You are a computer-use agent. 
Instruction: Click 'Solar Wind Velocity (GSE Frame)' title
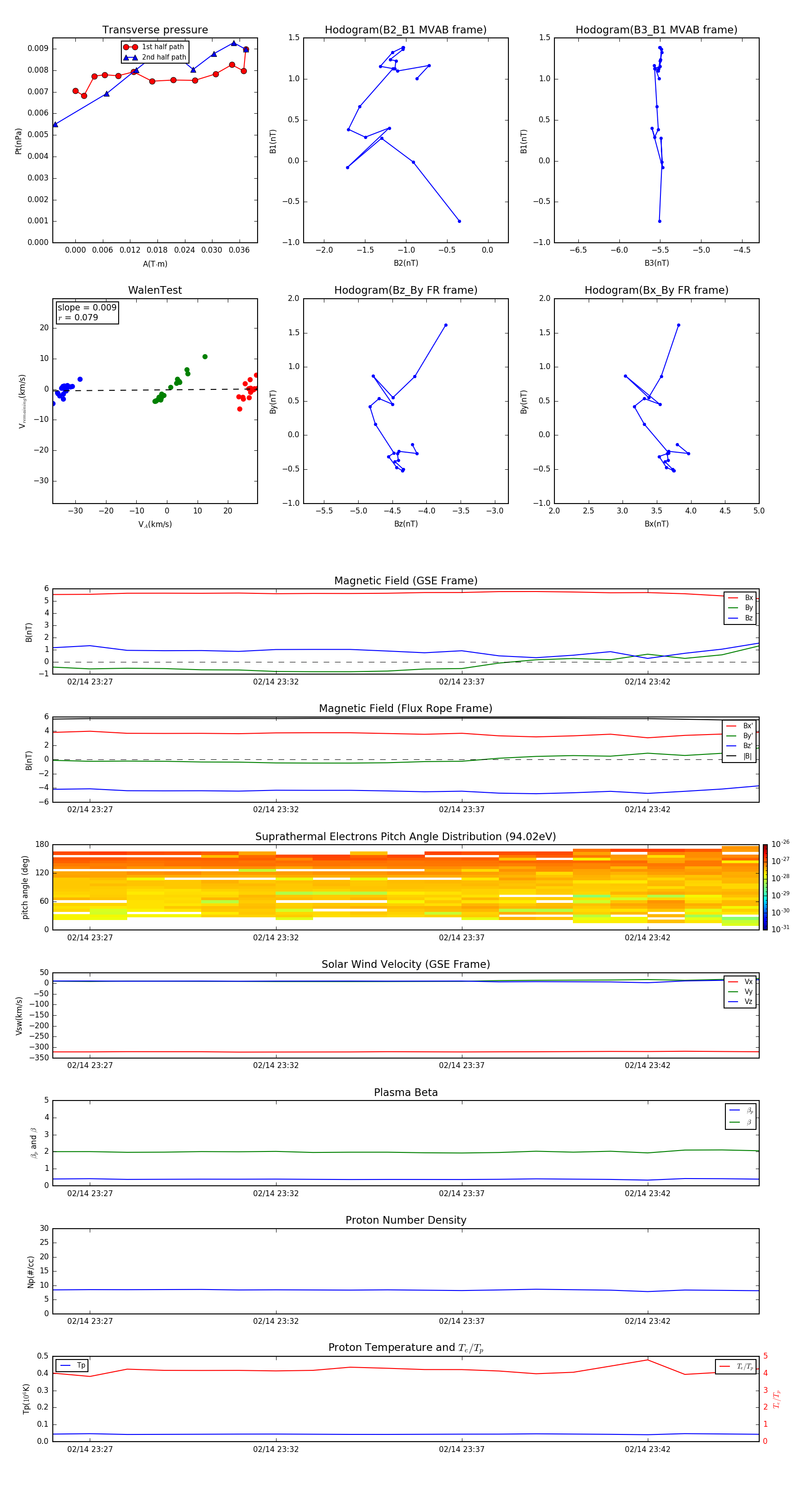pos(406,964)
